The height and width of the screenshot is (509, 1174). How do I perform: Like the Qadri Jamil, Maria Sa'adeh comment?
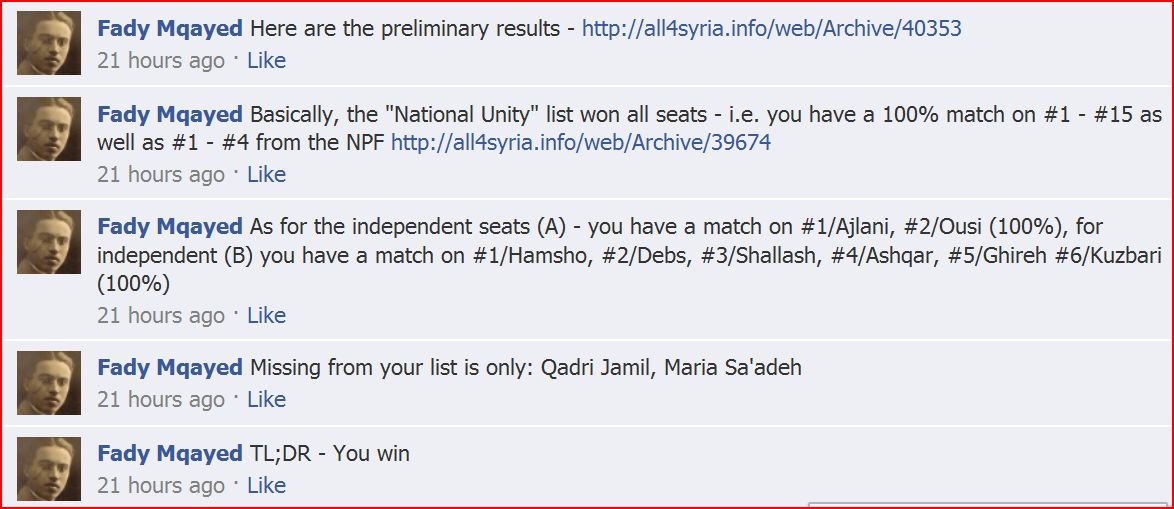point(266,400)
